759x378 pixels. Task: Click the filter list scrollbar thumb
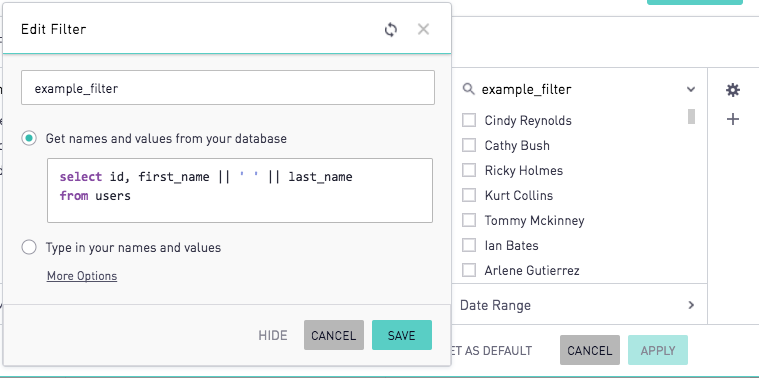pos(691,117)
